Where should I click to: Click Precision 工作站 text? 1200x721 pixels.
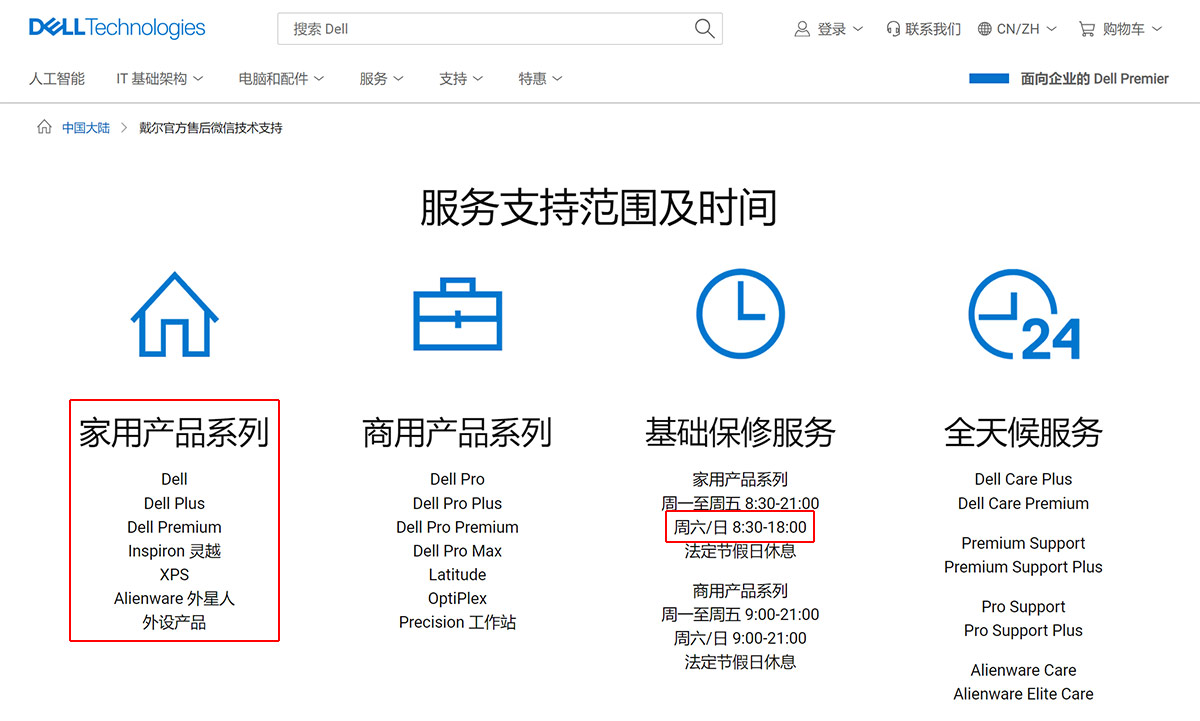click(457, 623)
